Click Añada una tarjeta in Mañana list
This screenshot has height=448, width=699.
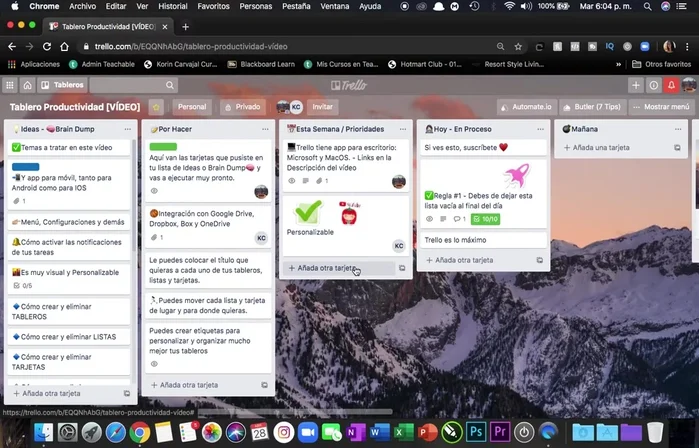coord(602,148)
